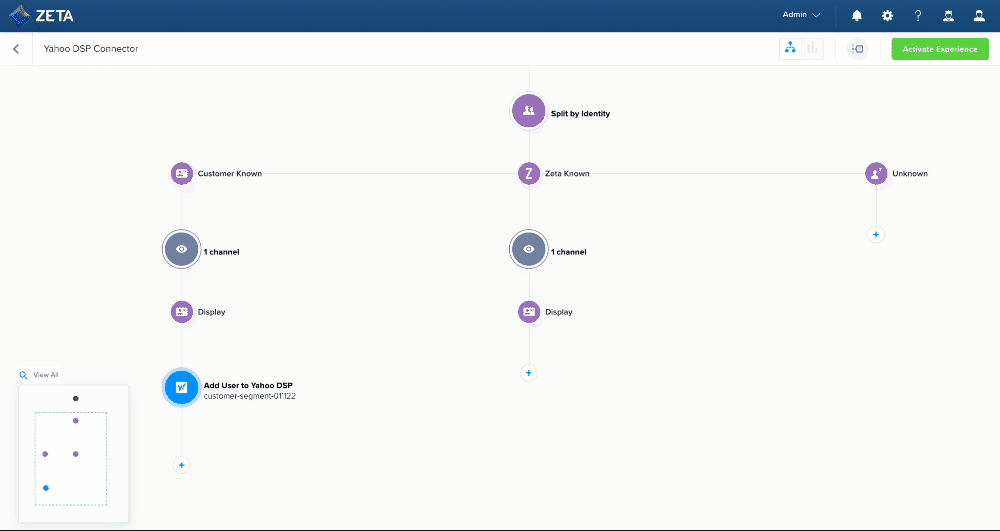
Task: Open the user profile icon
Action: (979, 16)
